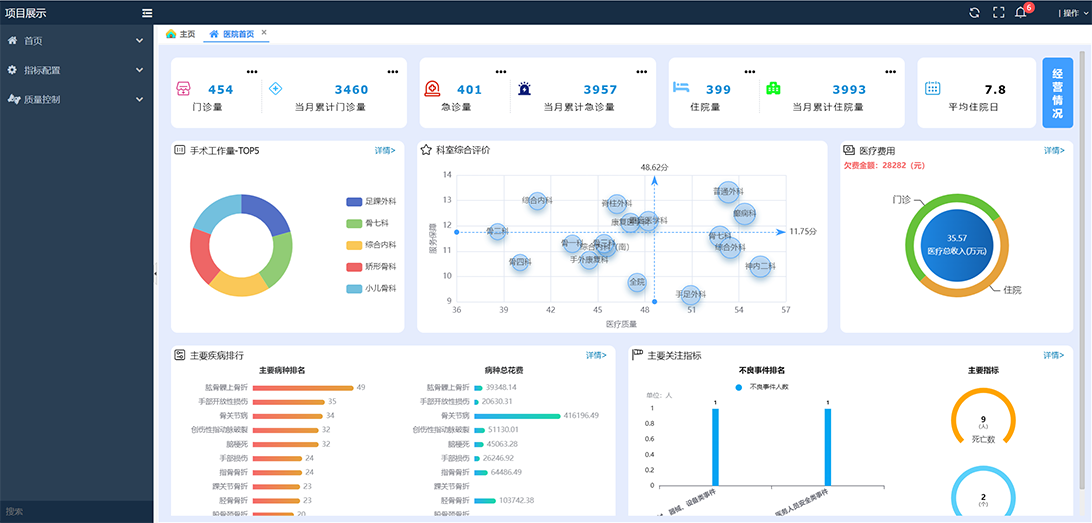Close the 医院首页 tab
Viewport: 1092px width, 523px height.
click(x=264, y=33)
